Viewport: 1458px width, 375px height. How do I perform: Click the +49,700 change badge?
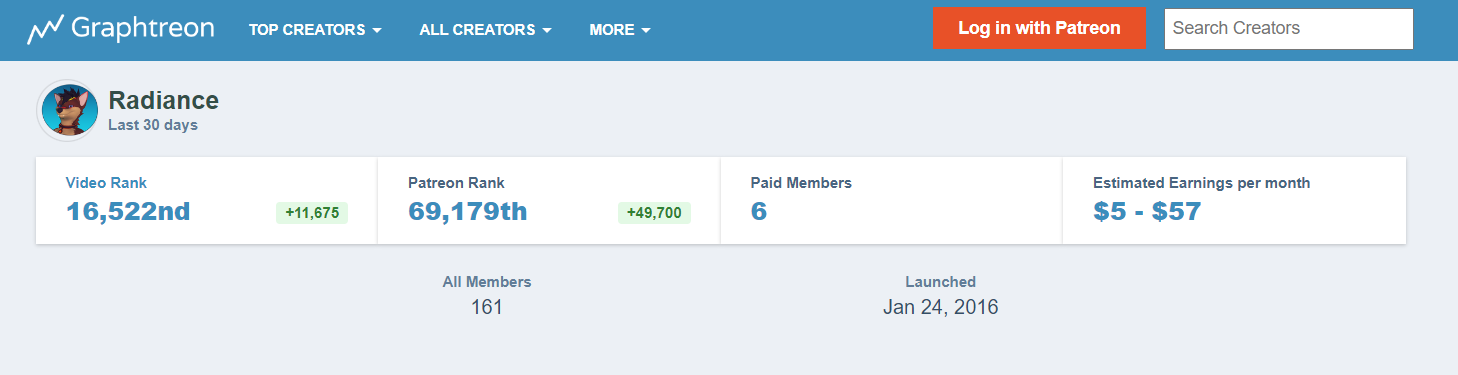pos(654,212)
